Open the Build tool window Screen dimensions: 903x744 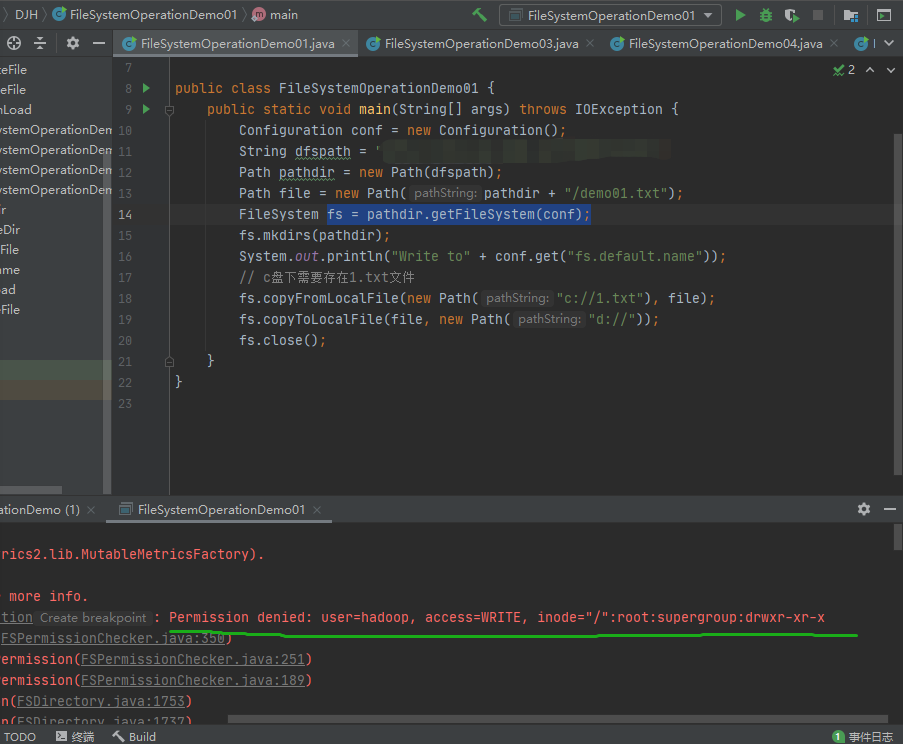click(134, 737)
